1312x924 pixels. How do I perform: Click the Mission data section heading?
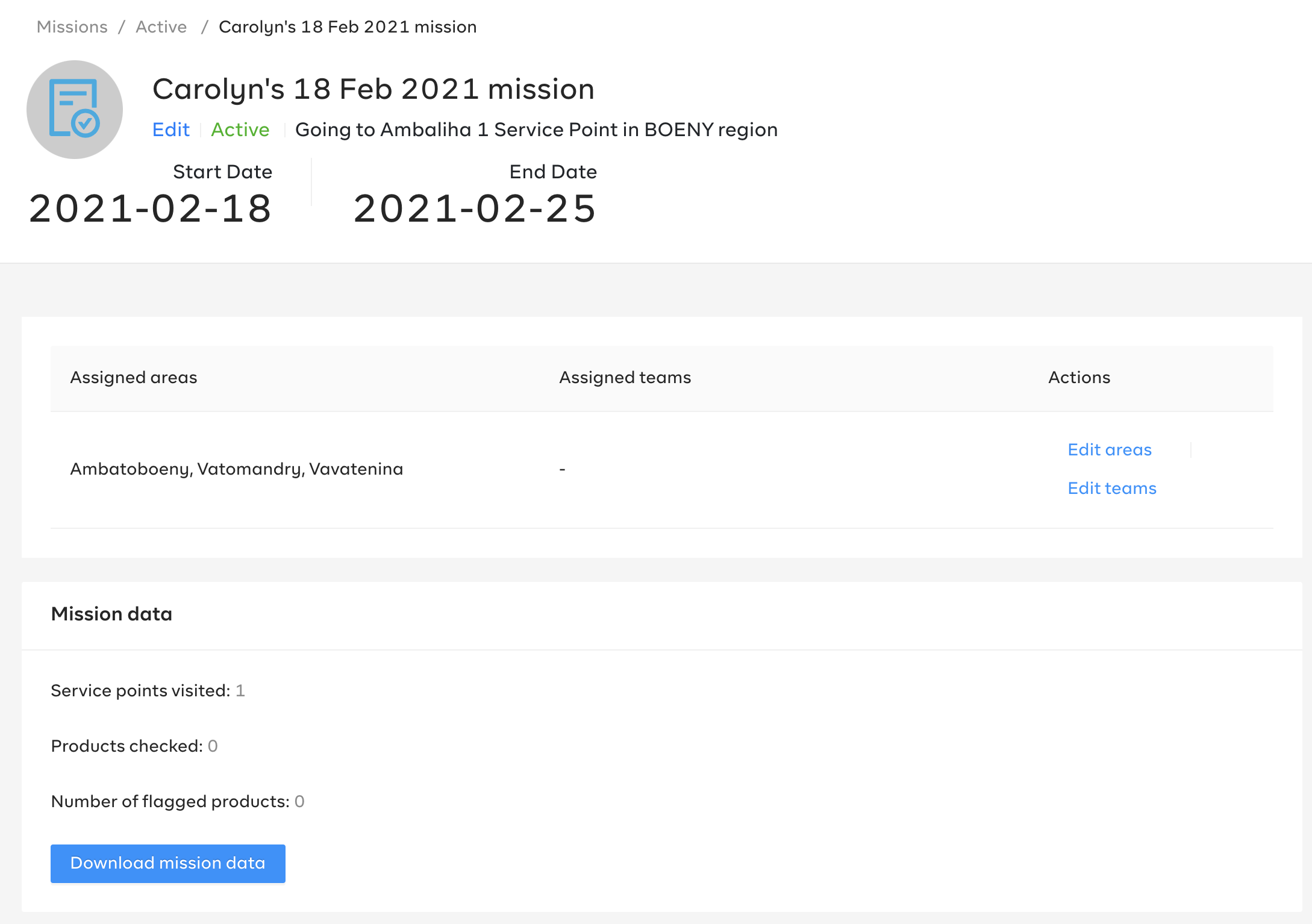111,614
